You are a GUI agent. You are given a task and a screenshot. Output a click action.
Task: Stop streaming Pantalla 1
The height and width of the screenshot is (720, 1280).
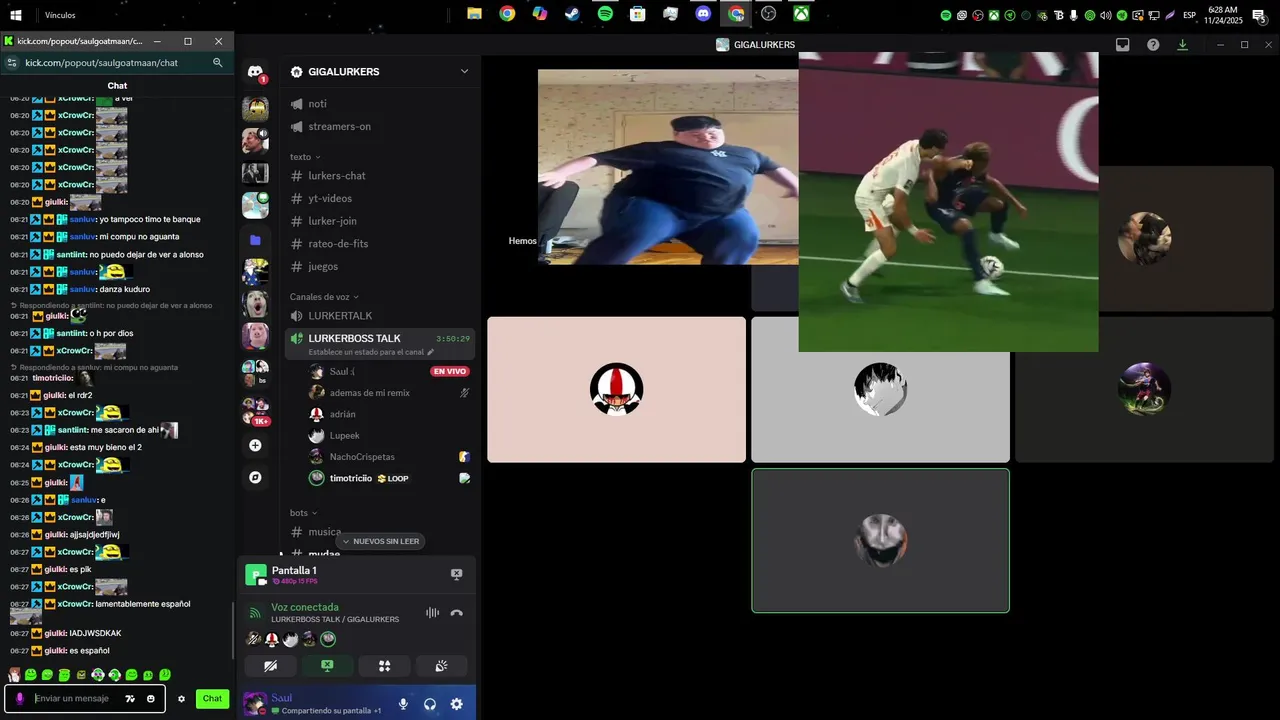[x=456, y=574]
